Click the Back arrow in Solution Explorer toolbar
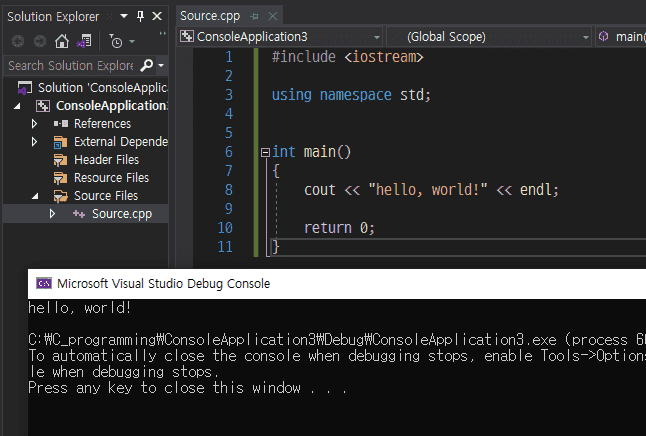The image size is (646, 436). point(18,41)
